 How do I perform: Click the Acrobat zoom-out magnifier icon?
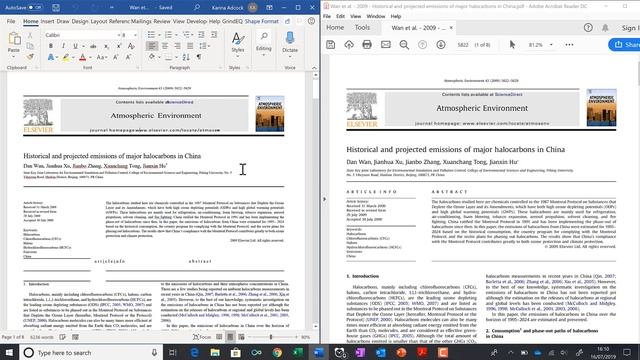(404, 44)
